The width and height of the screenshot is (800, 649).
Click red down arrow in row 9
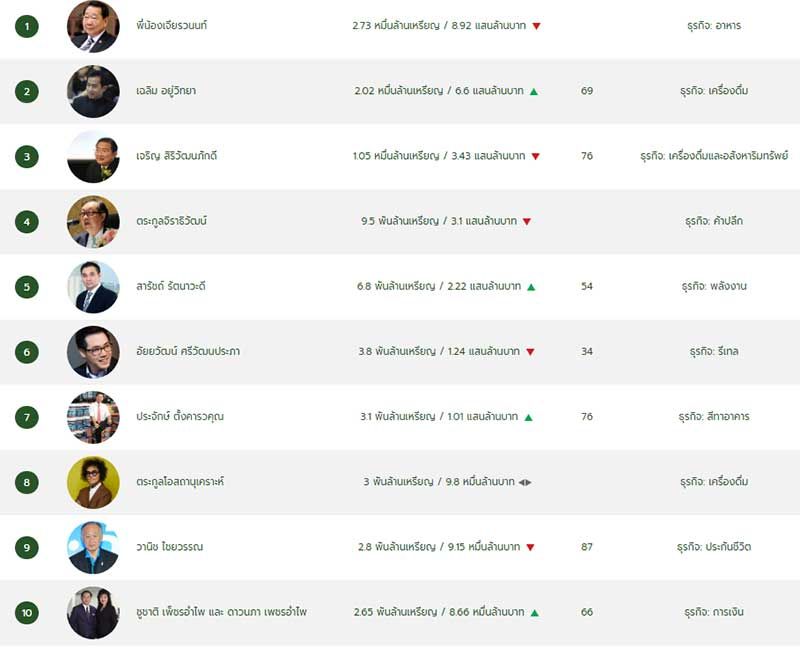tap(530, 547)
